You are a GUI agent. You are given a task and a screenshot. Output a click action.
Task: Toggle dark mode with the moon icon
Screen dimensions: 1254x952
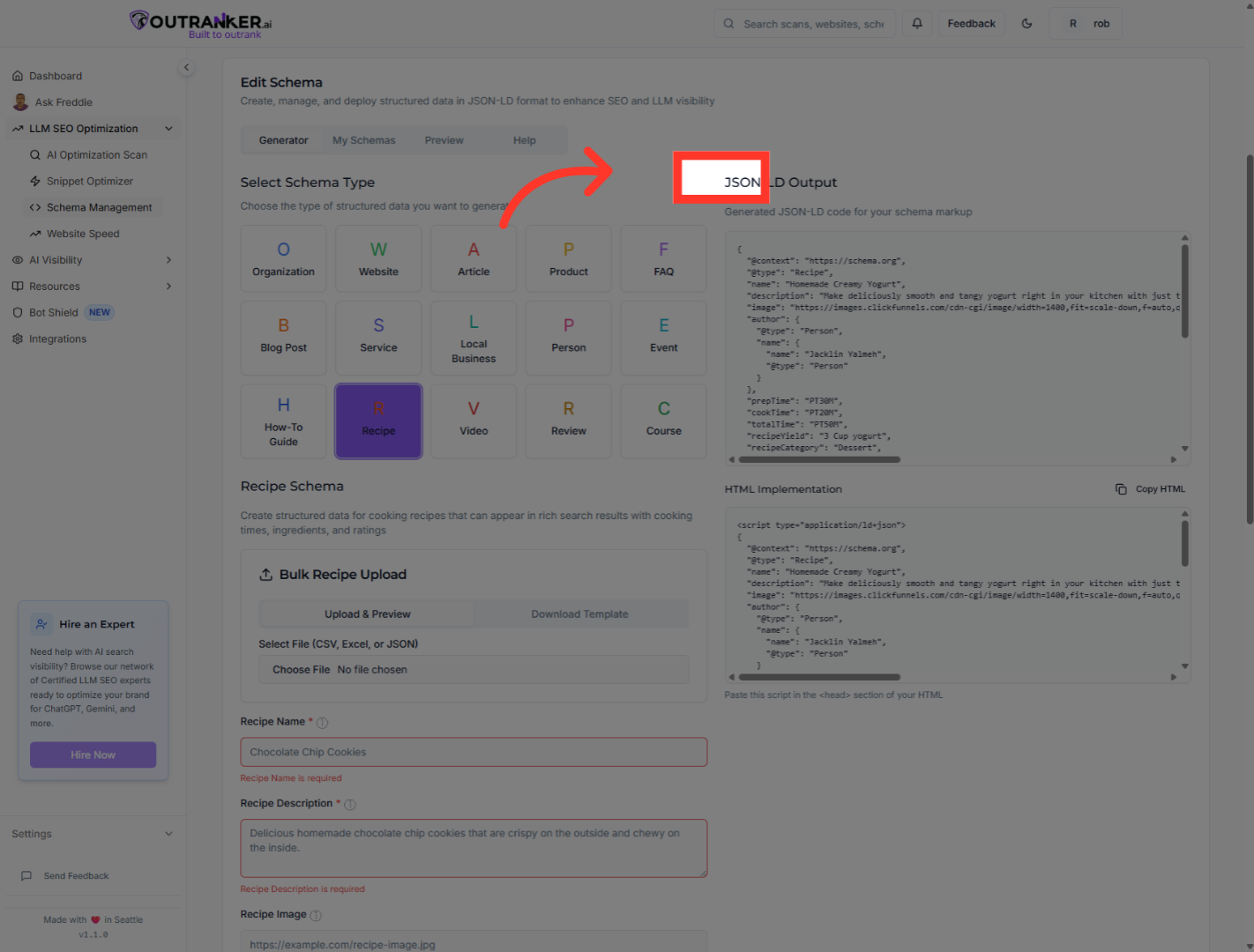click(x=1026, y=23)
